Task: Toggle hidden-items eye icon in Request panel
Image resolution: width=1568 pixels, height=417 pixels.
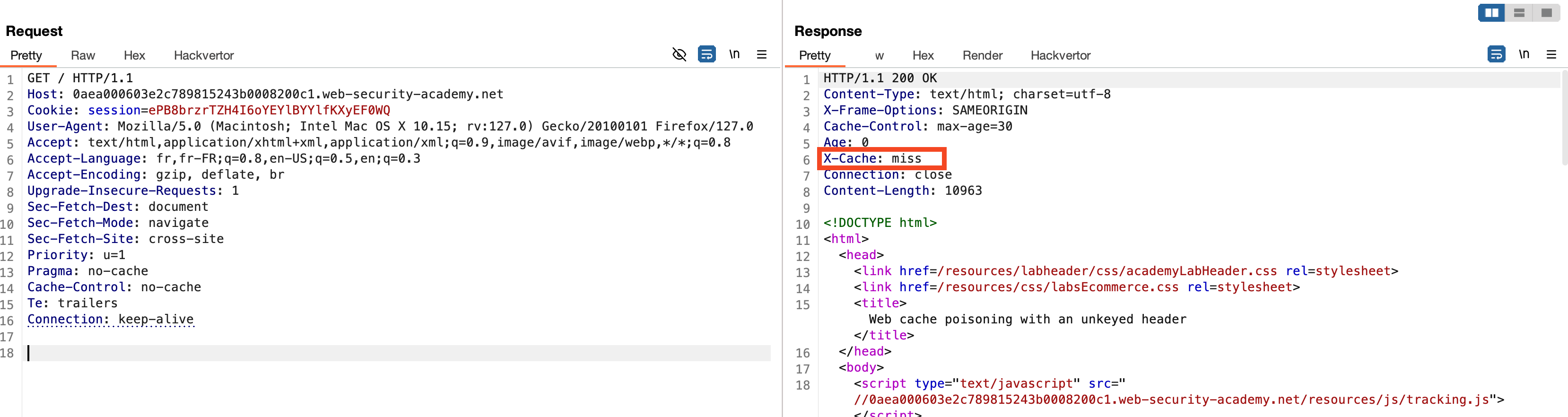Action: [679, 55]
